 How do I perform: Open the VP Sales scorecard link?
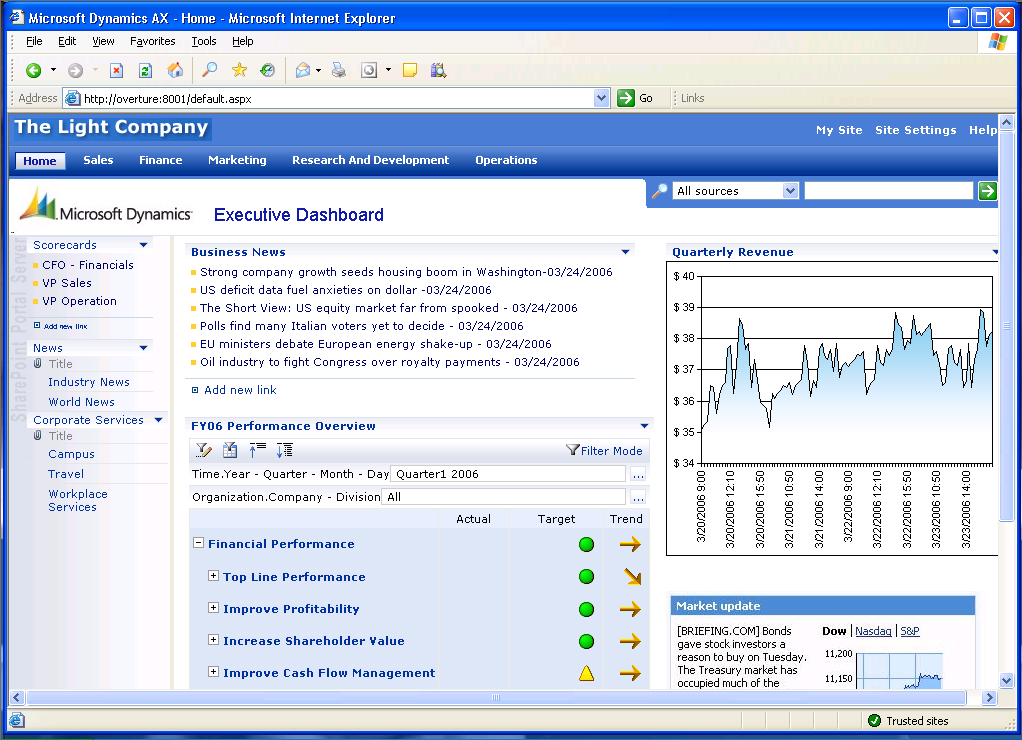point(67,283)
